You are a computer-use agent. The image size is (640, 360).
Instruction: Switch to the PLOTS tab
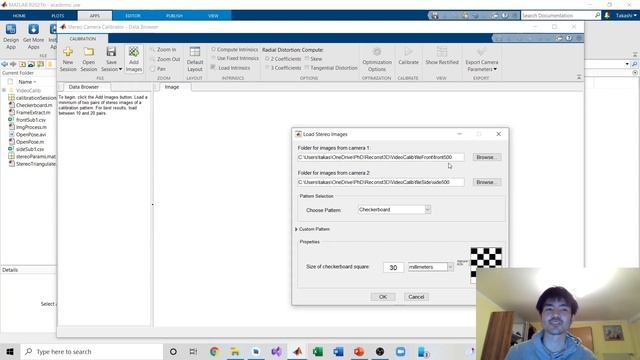pos(58,16)
